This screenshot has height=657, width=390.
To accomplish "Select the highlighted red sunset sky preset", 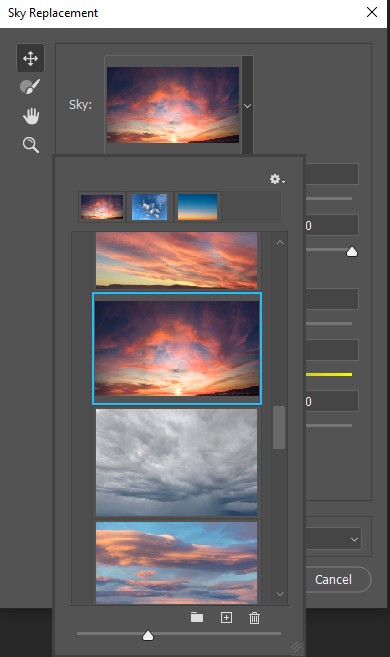I will [177, 349].
